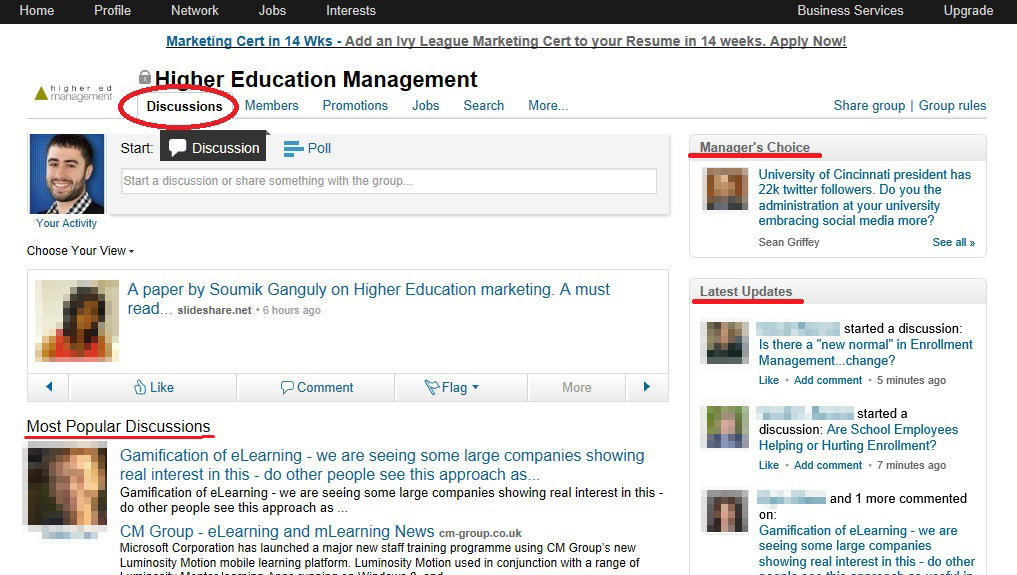Viewport: 1017px width, 575px height.
Task: Go to previous discussion with left arrow
Action: point(49,387)
